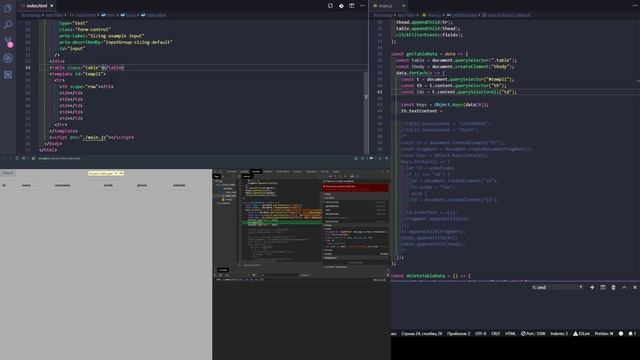Click UTF-8 encoding in the status bar
This screenshot has height=360, width=640.
480,333
